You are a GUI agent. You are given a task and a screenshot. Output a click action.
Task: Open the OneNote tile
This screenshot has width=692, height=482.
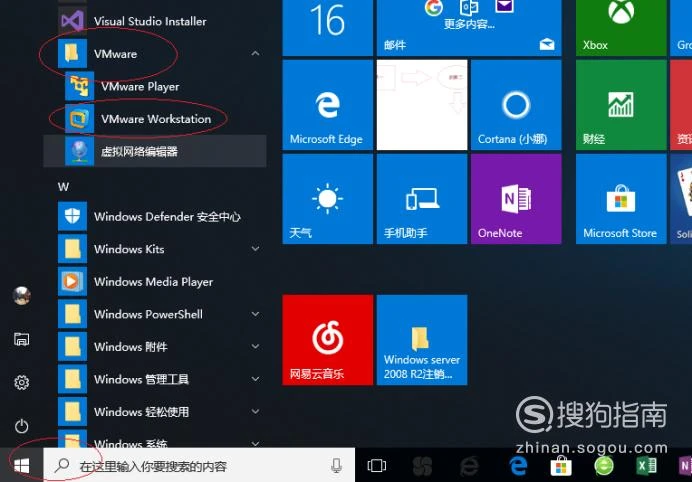516,199
